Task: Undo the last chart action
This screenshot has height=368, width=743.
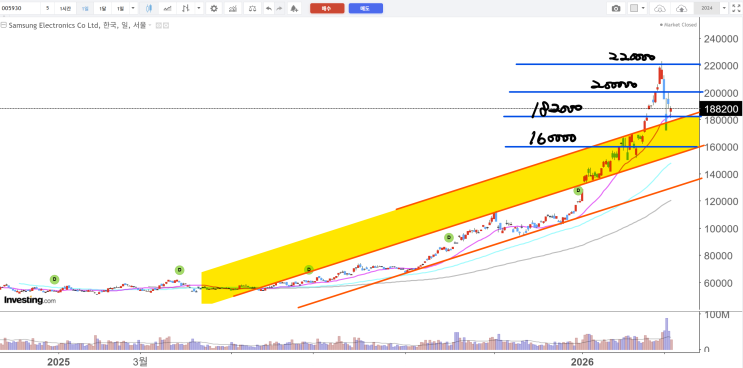Action: [269, 9]
